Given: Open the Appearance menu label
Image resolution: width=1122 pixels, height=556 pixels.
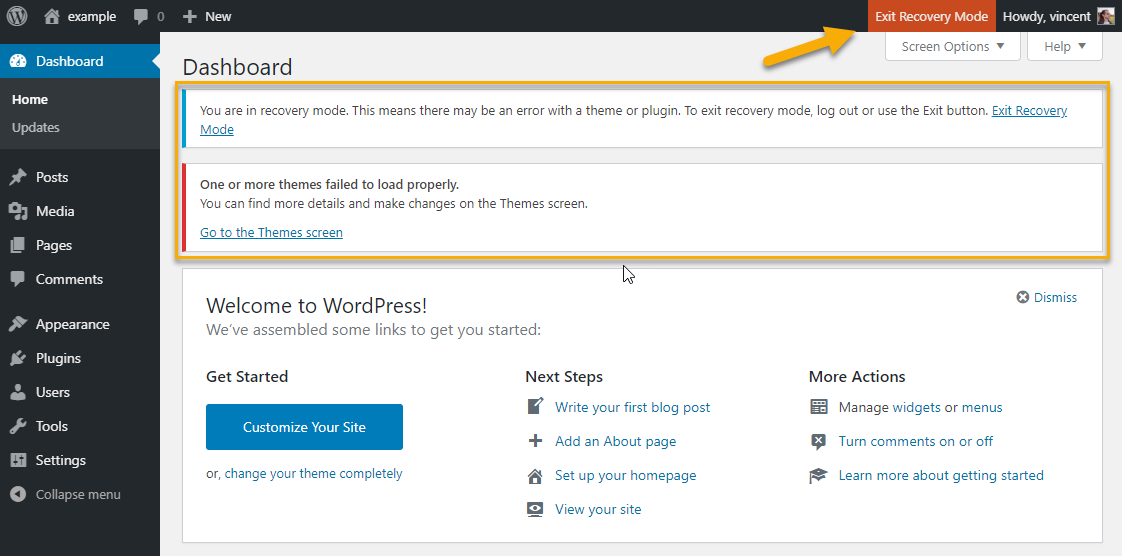Looking at the screenshot, I should pyautogui.click(x=72, y=324).
